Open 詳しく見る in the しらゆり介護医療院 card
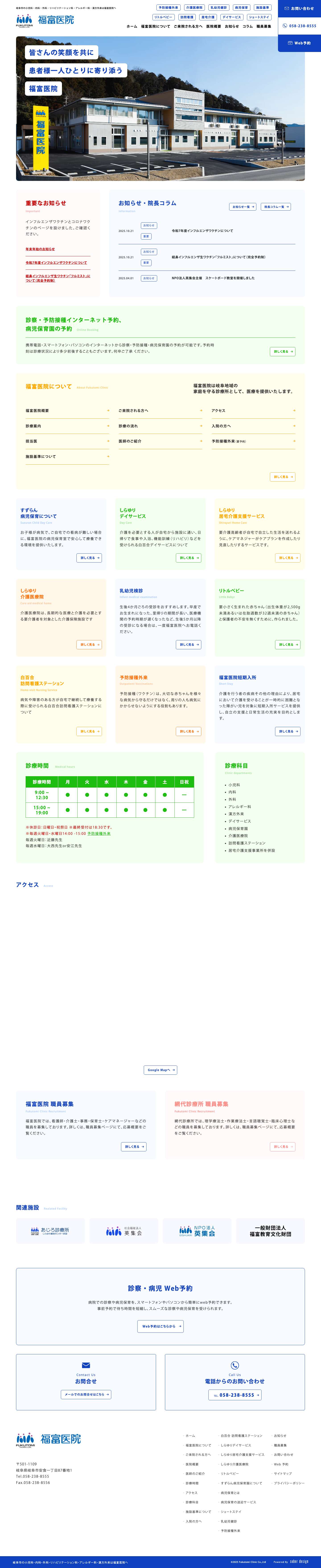 (x=89, y=645)
